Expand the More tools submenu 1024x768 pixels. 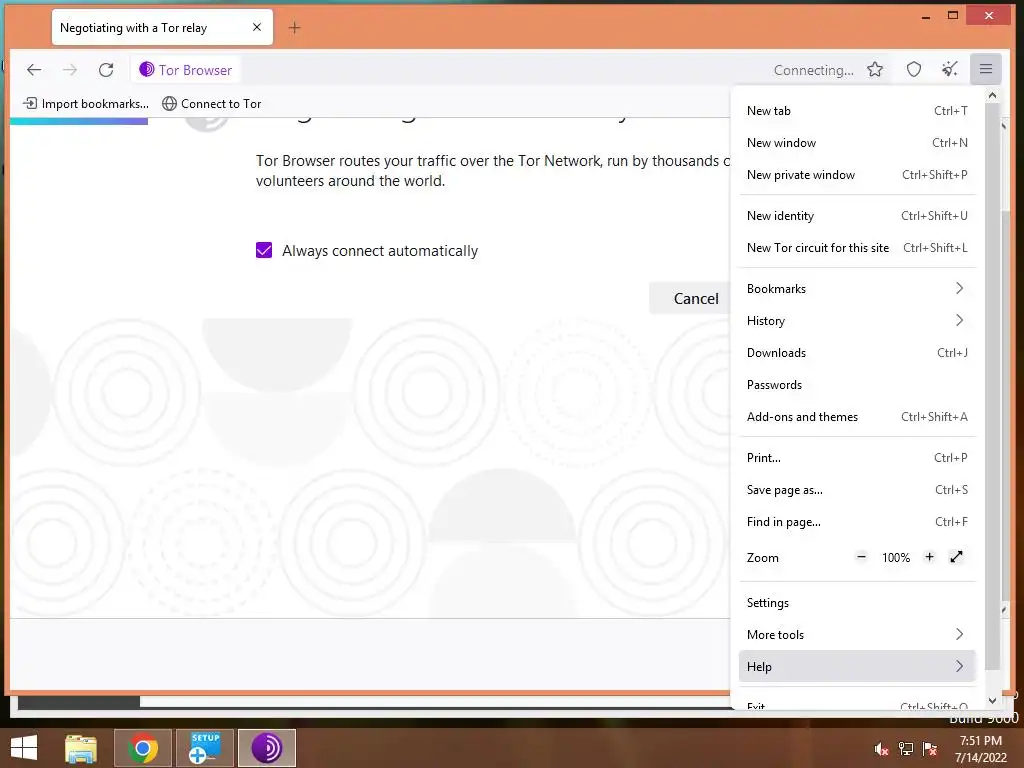(x=857, y=635)
